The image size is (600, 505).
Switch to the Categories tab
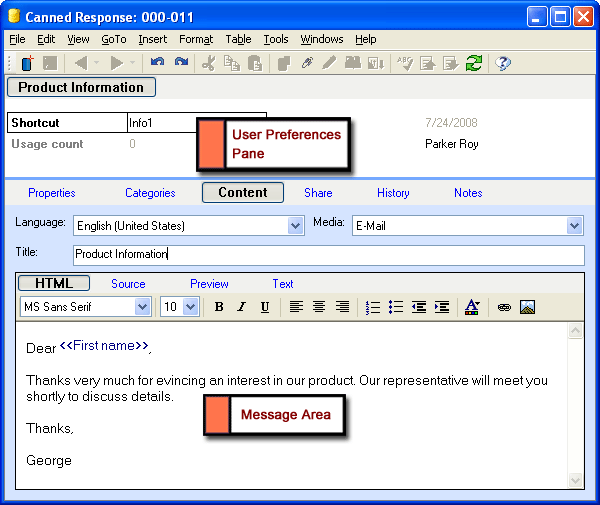click(x=150, y=193)
